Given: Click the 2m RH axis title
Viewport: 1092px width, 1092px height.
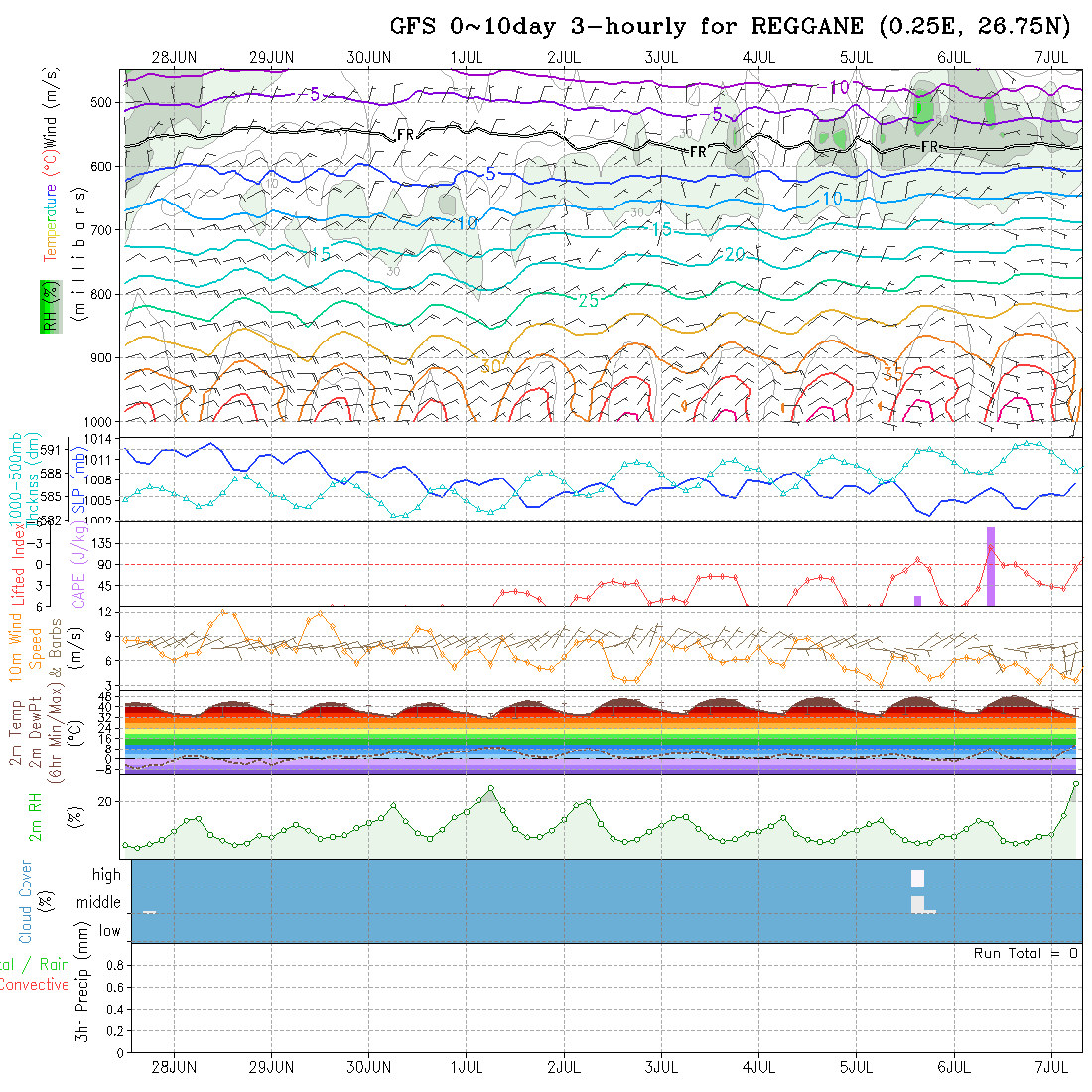Looking at the screenshot, I should (x=36, y=818).
